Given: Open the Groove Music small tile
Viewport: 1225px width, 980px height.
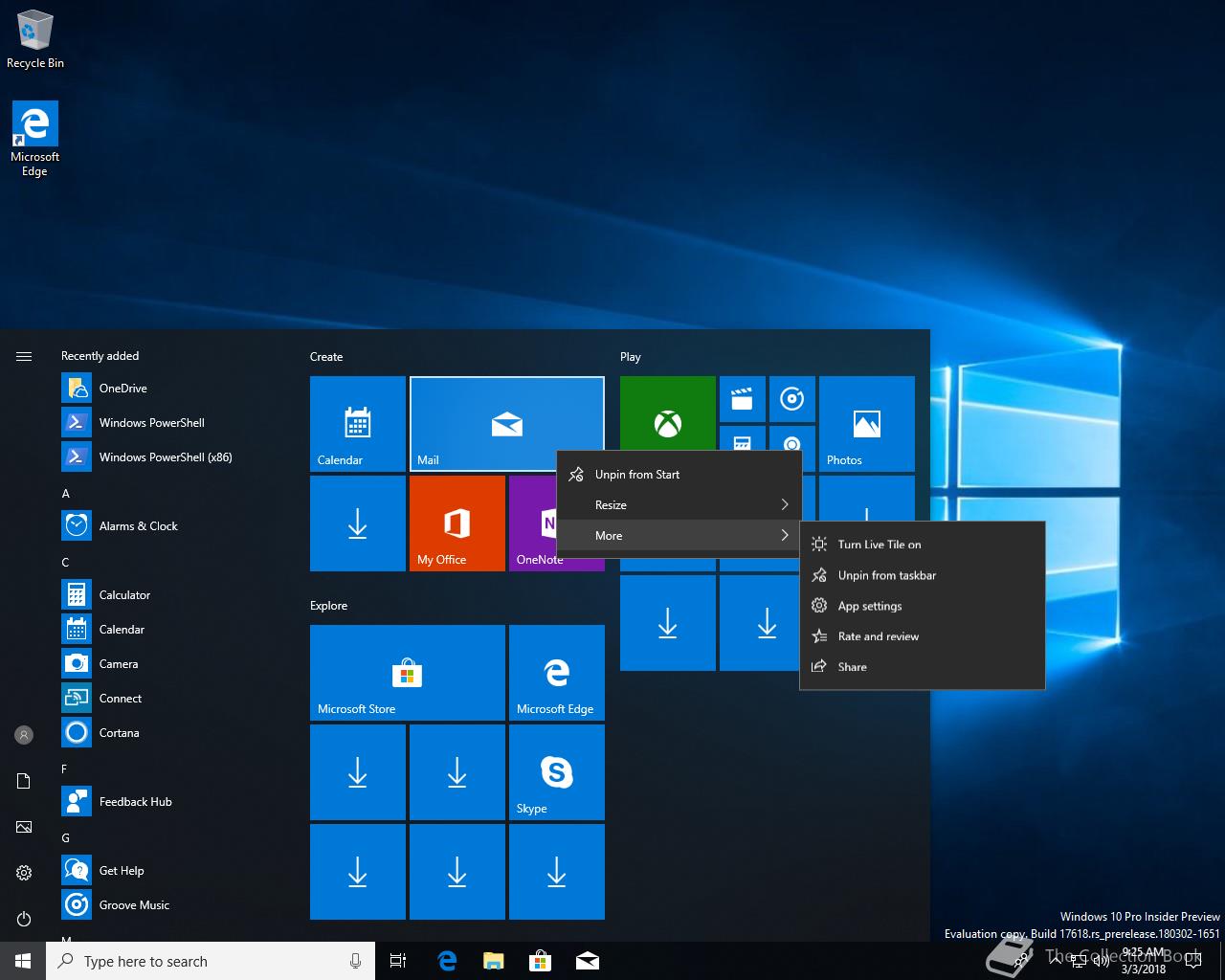Looking at the screenshot, I should (792, 399).
